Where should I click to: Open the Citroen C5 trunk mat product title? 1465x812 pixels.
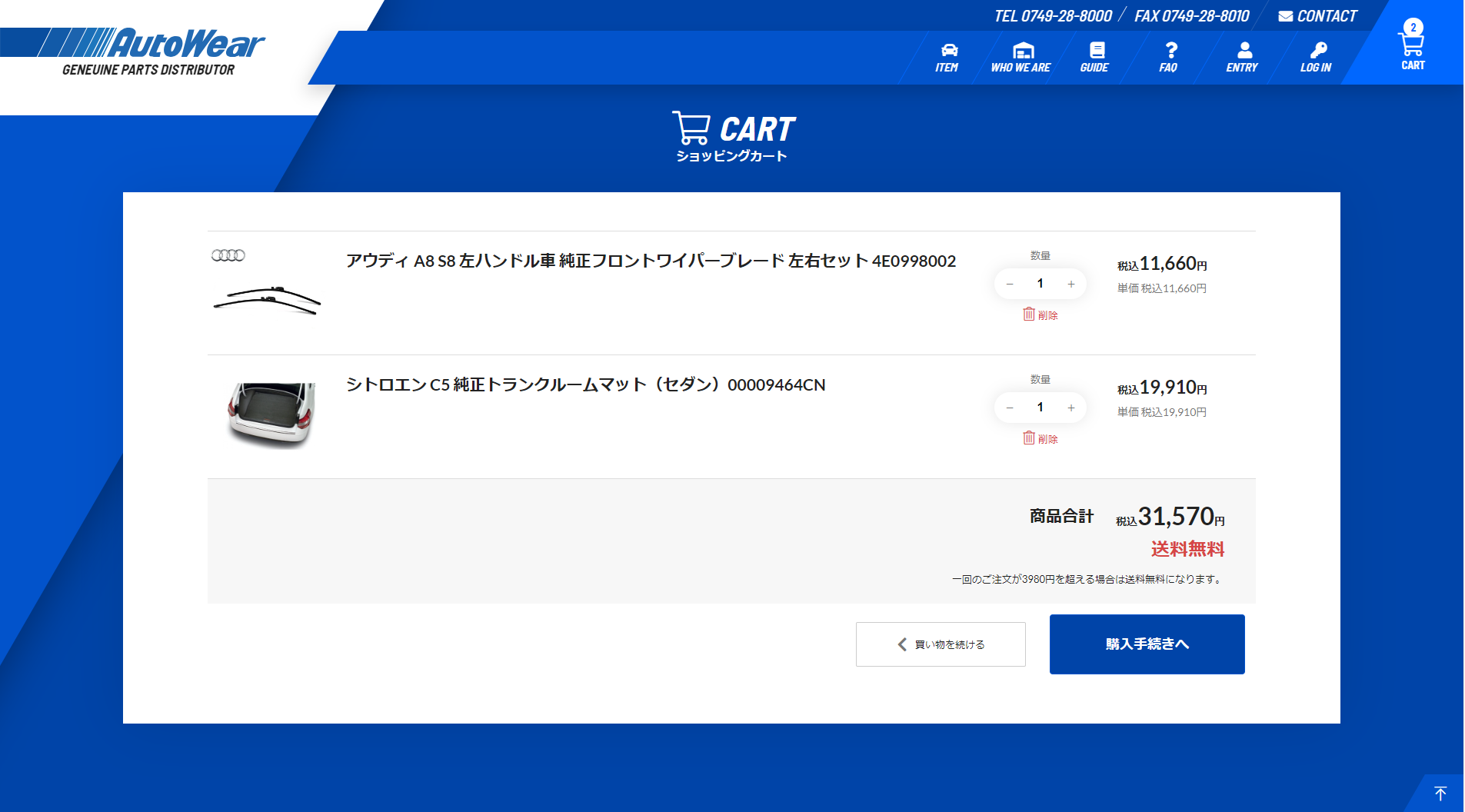[585, 384]
